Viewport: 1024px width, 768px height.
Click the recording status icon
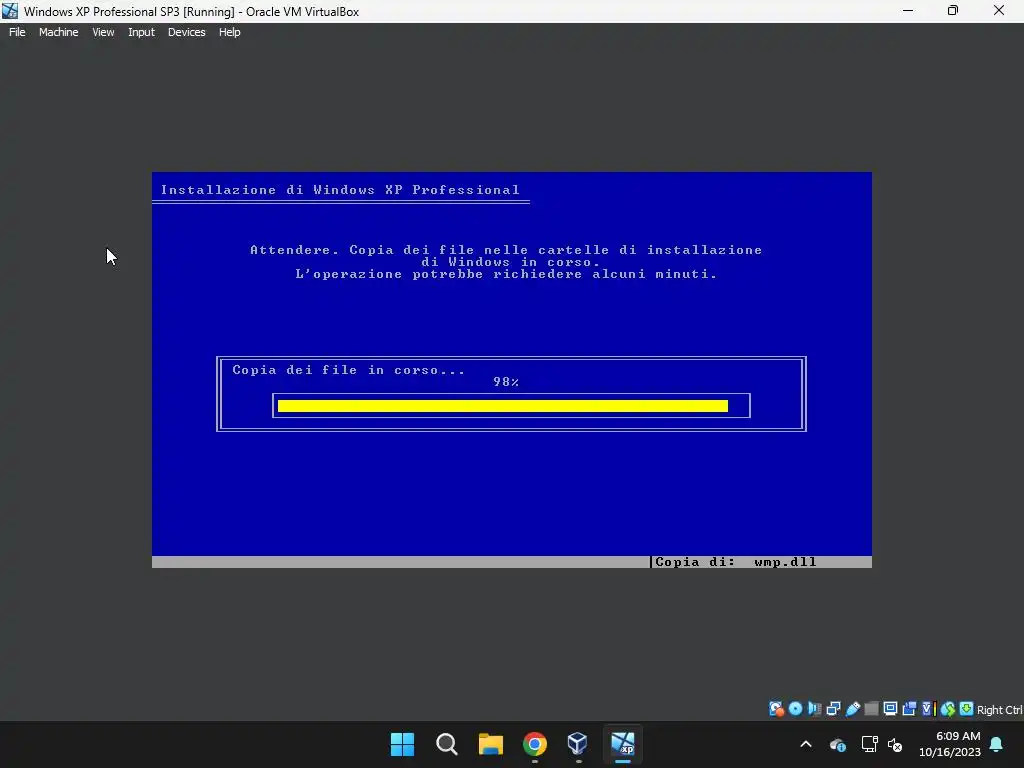[x=909, y=709]
